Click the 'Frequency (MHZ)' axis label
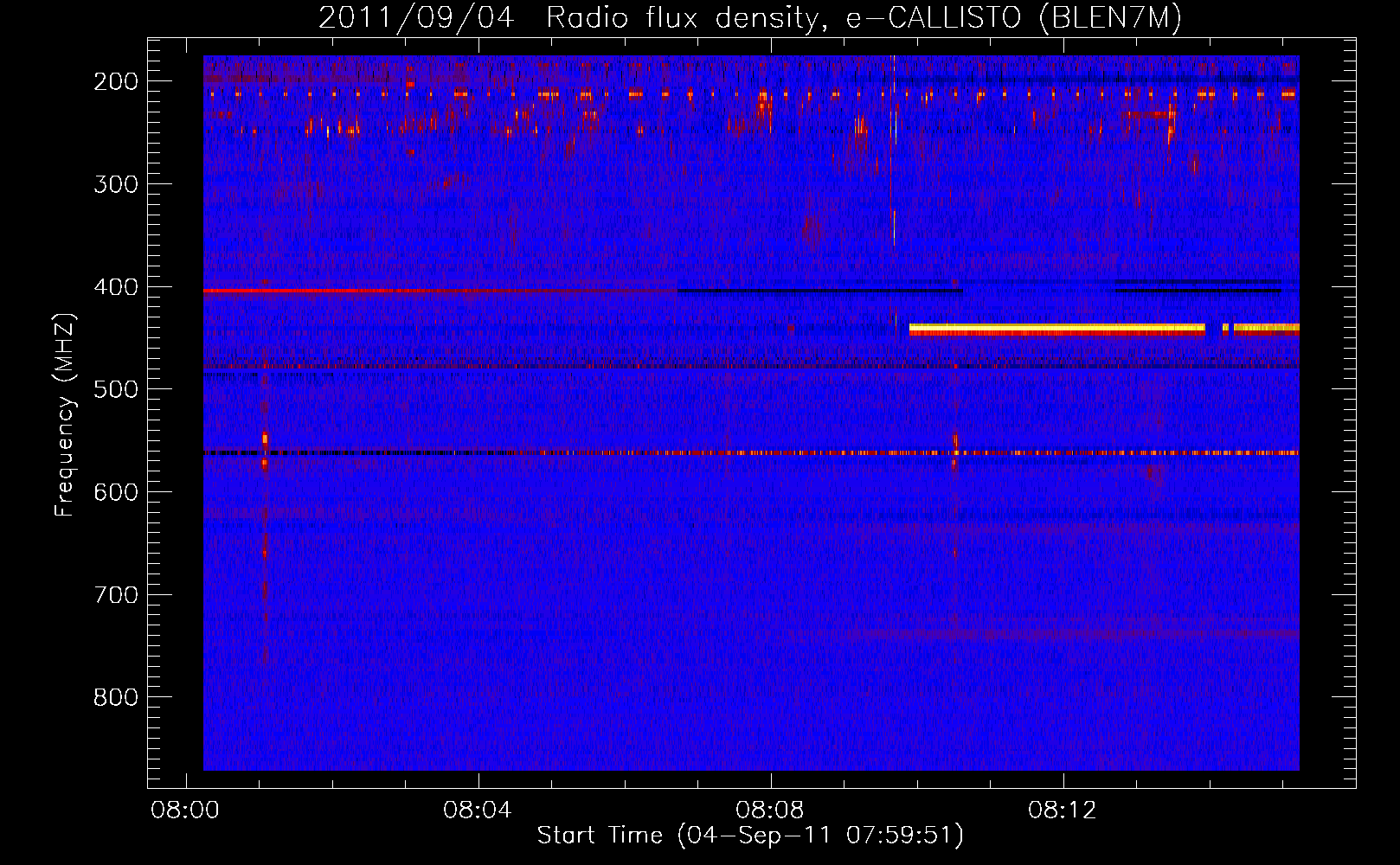1400x865 pixels. tap(65, 414)
